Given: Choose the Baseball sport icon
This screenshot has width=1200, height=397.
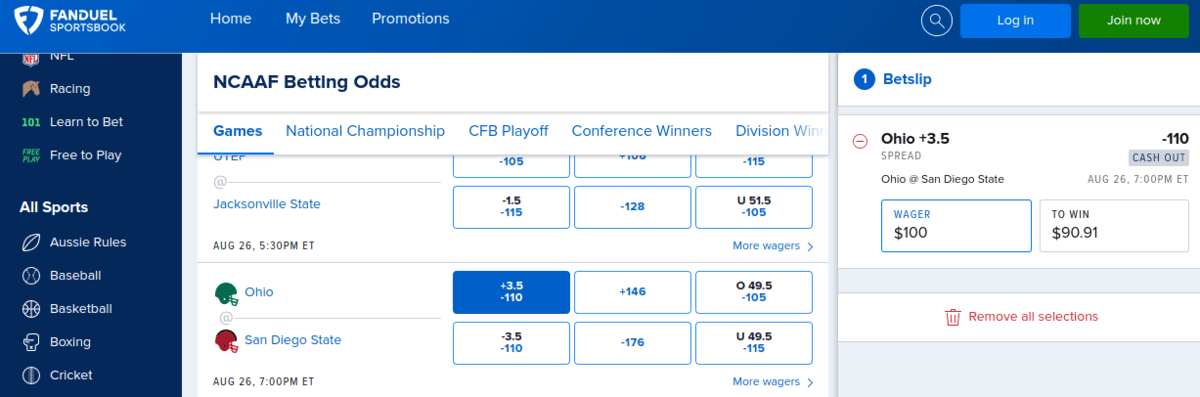Looking at the screenshot, I should [30, 275].
